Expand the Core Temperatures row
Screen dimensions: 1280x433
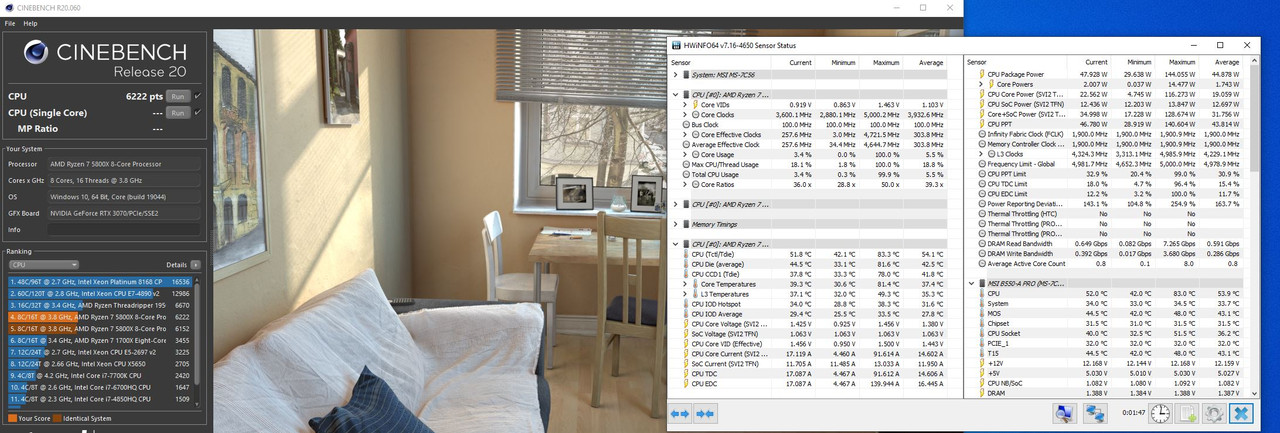pyautogui.click(x=685, y=284)
